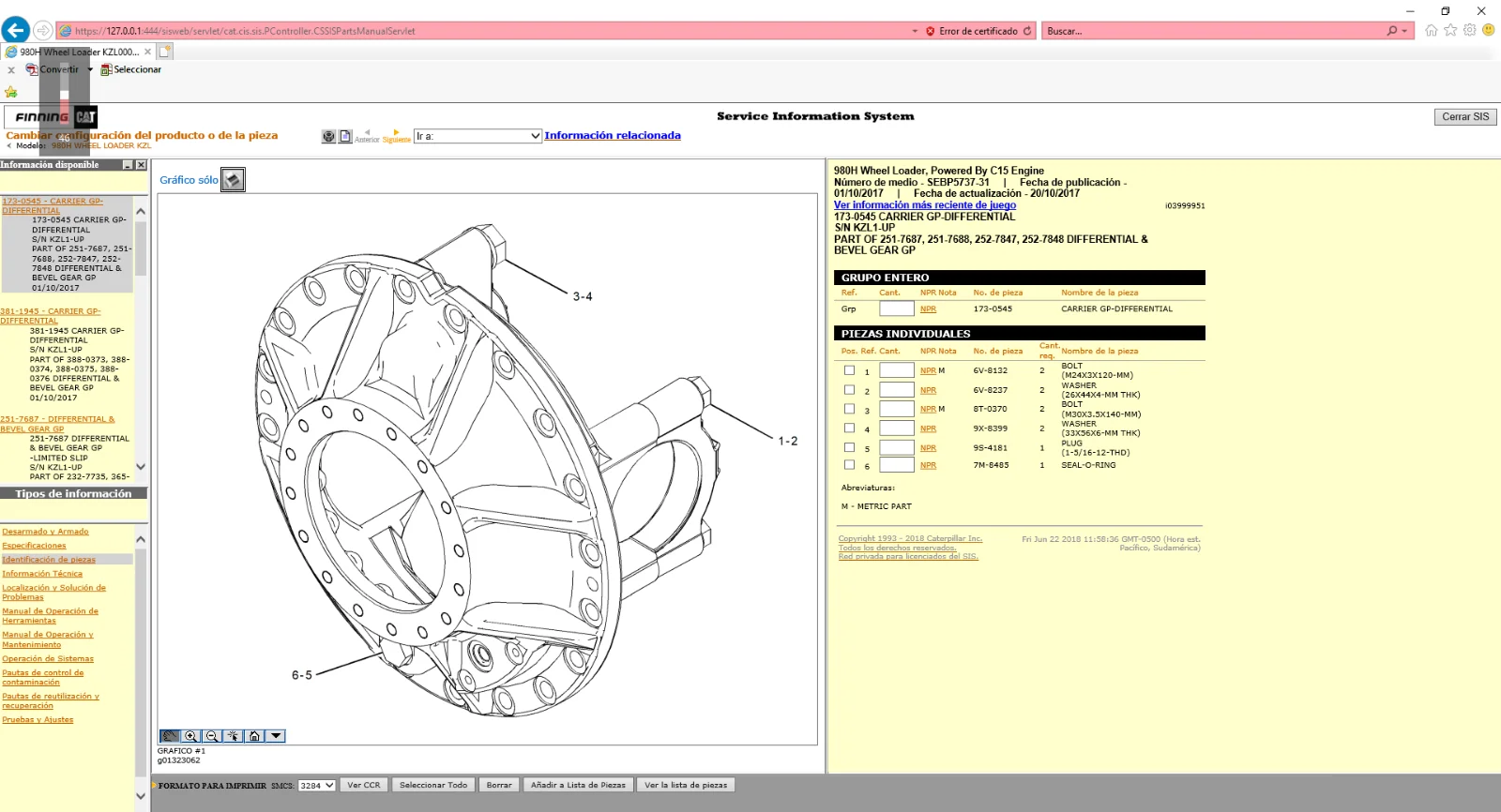Minimize the Información disponible panel
The image size is (1501, 812).
tap(128, 165)
